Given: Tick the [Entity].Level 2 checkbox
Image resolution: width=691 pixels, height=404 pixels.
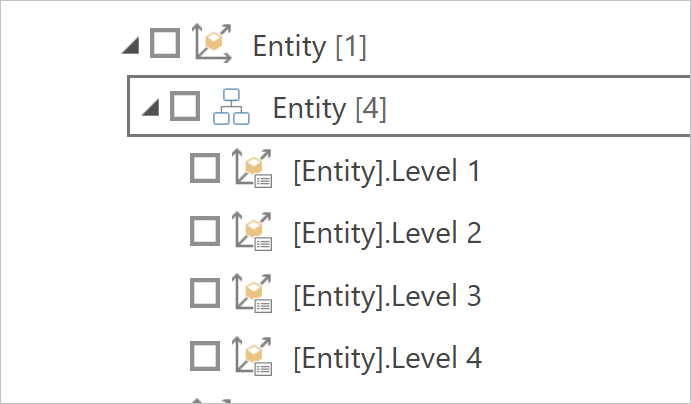Looking at the screenshot, I should [205, 231].
